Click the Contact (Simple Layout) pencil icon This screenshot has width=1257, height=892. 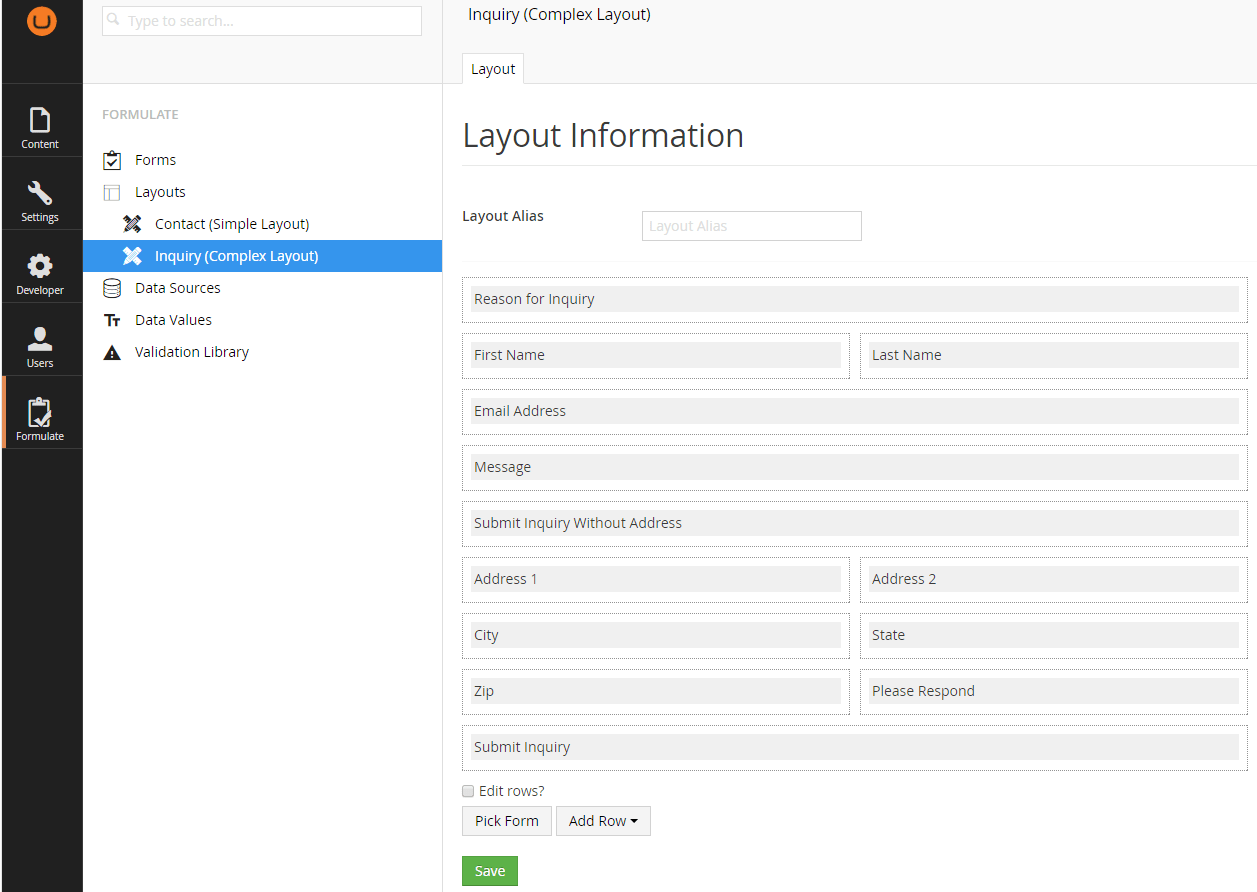132,224
